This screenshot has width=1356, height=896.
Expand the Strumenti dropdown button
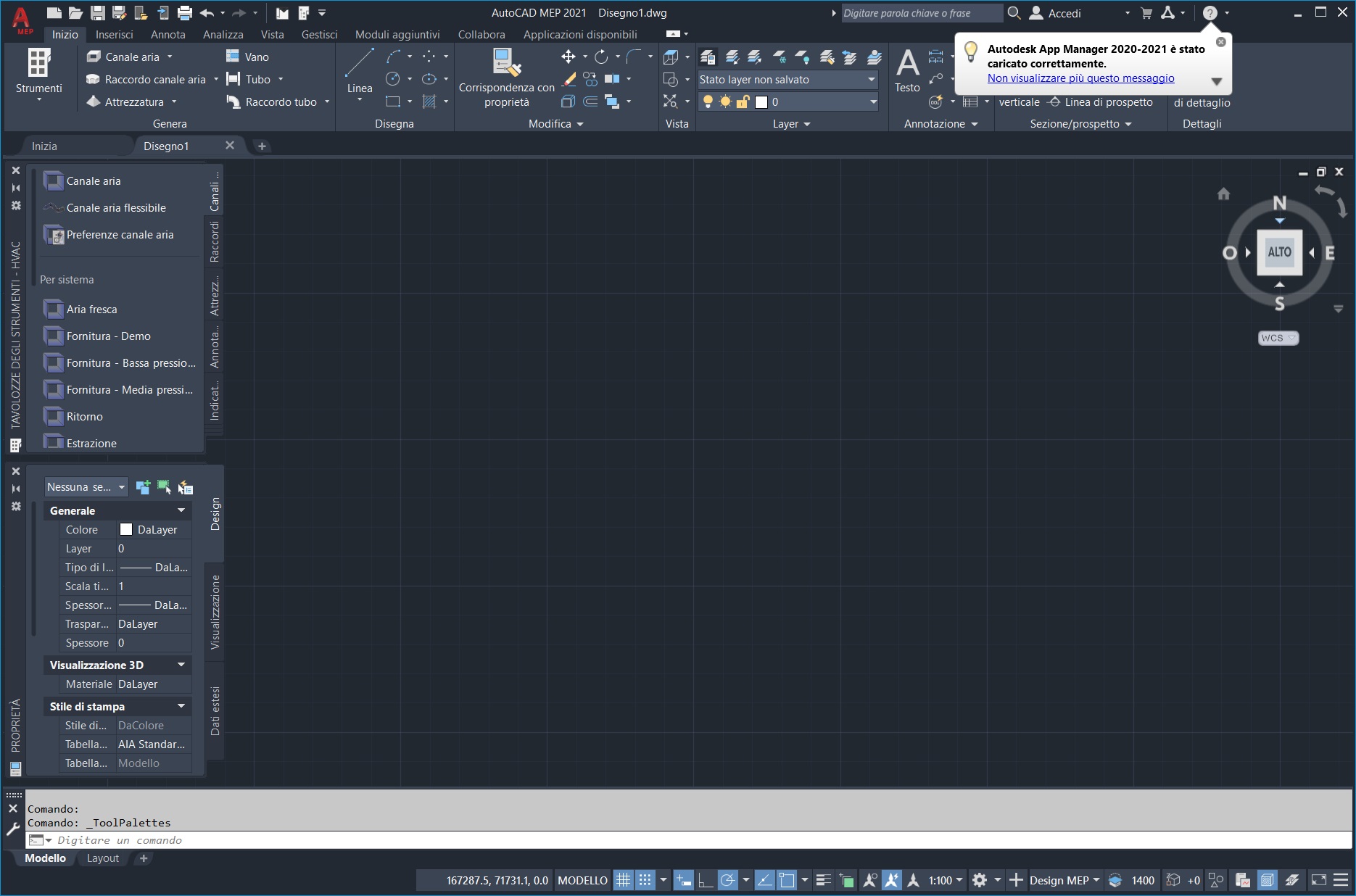click(x=39, y=74)
